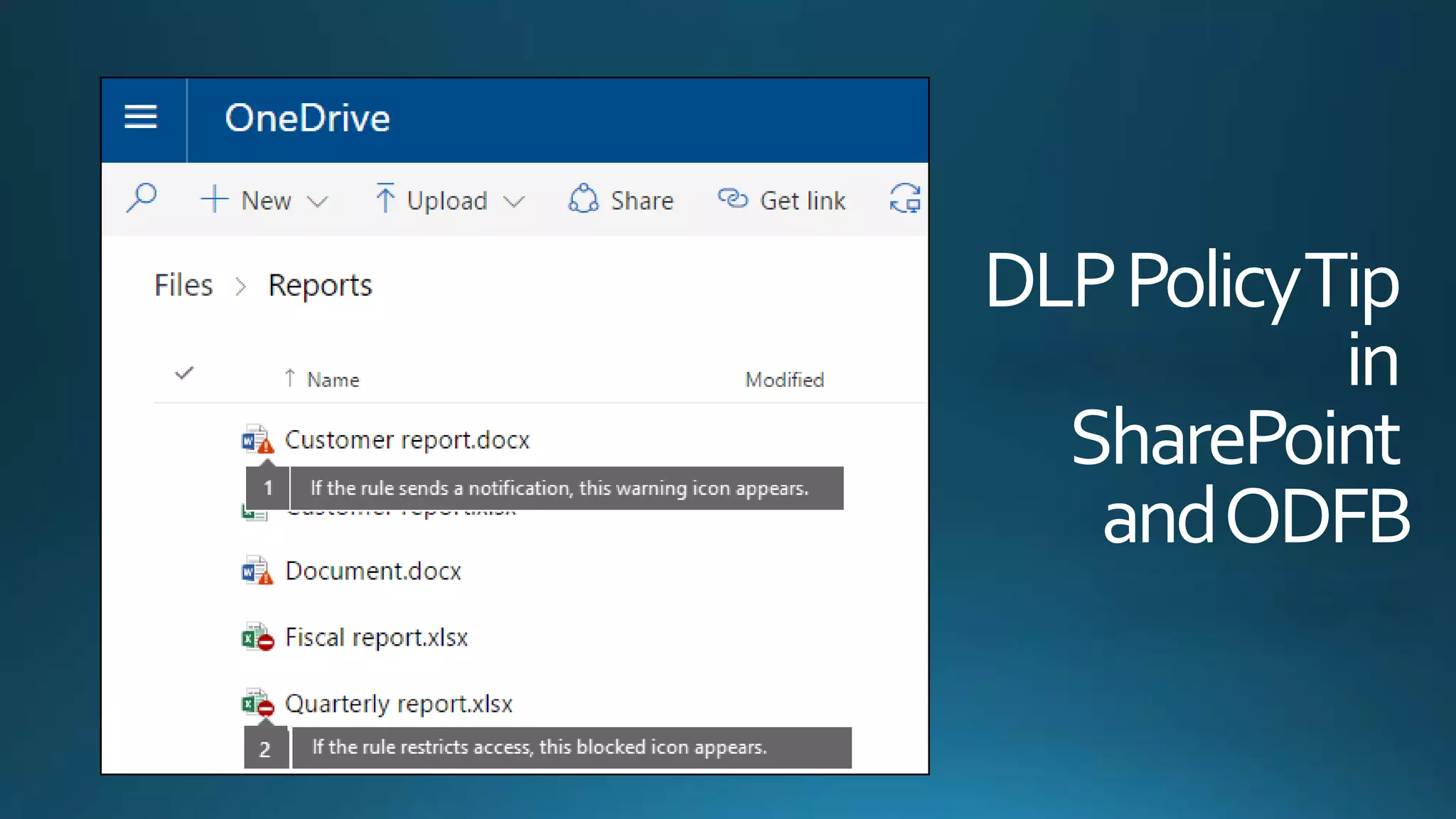Image resolution: width=1456 pixels, height=819 pixels.
Task: Click the Share people icon
Action: (584, 198)
